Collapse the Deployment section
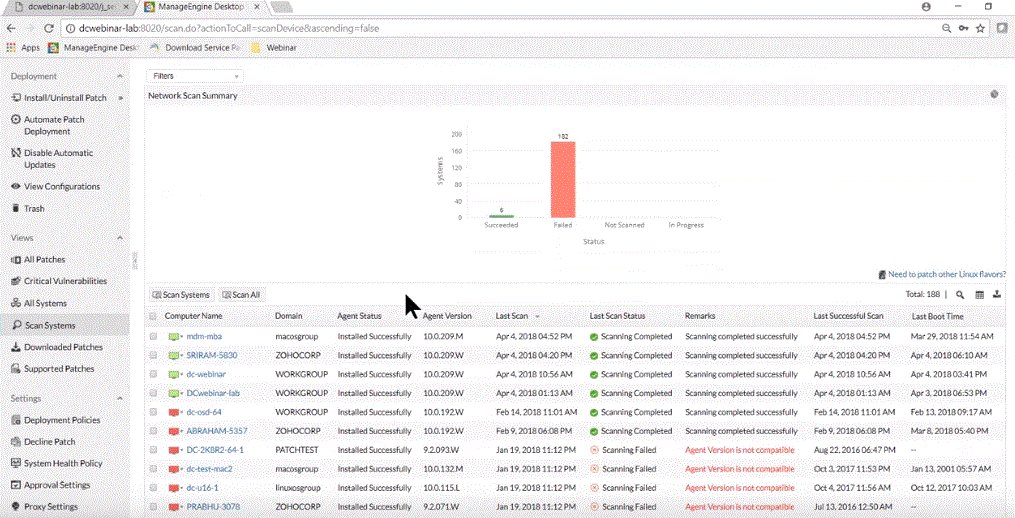The image size is (1015, 518). 120,76
